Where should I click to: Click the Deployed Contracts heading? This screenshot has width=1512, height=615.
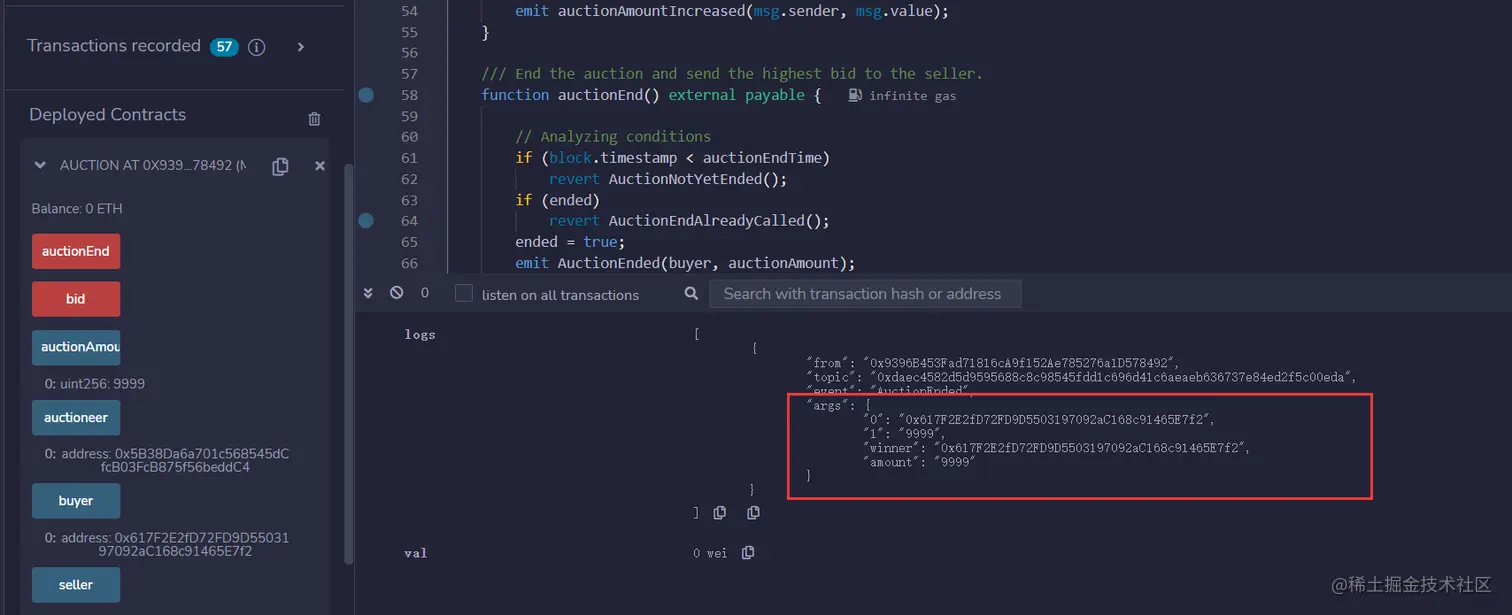(108, 115)
